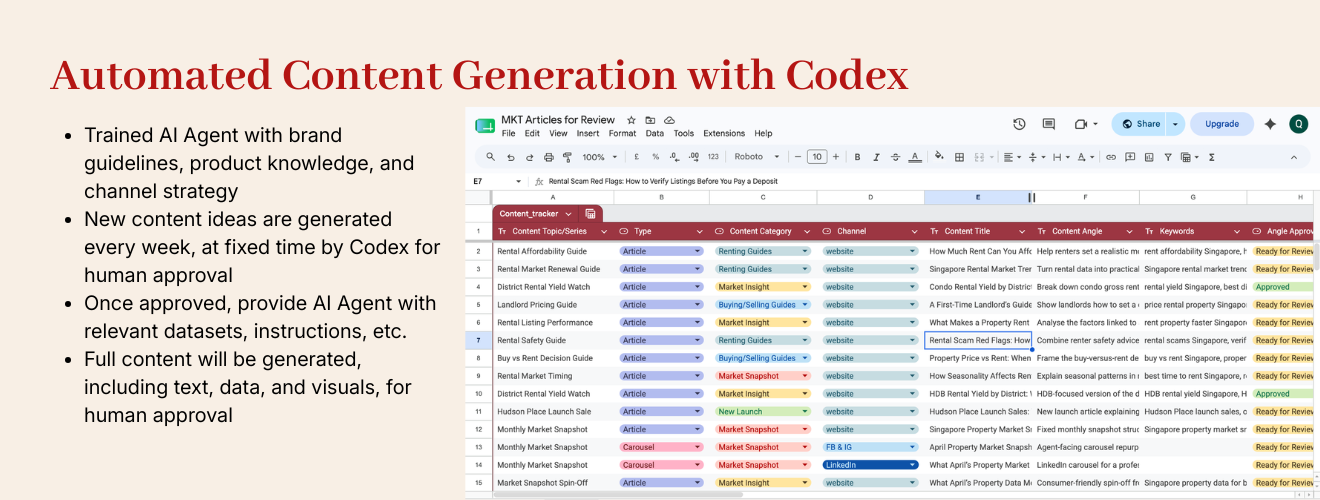
Task: Select the paint format roller
Action: click(x=567, y=157)
